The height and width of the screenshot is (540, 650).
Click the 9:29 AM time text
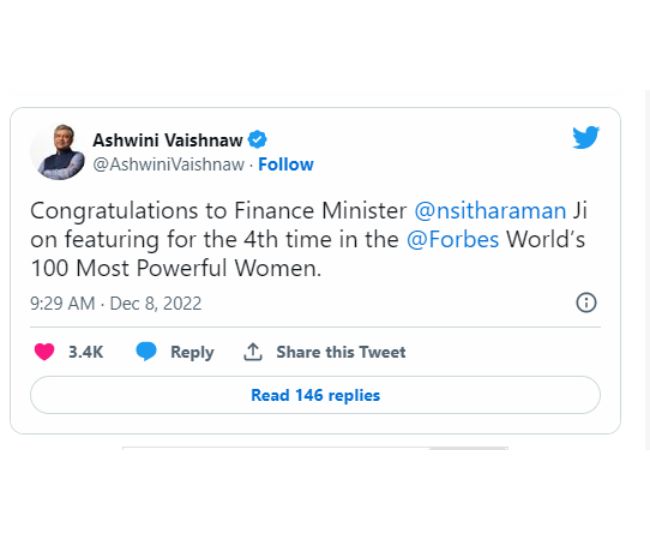point(62,303)
